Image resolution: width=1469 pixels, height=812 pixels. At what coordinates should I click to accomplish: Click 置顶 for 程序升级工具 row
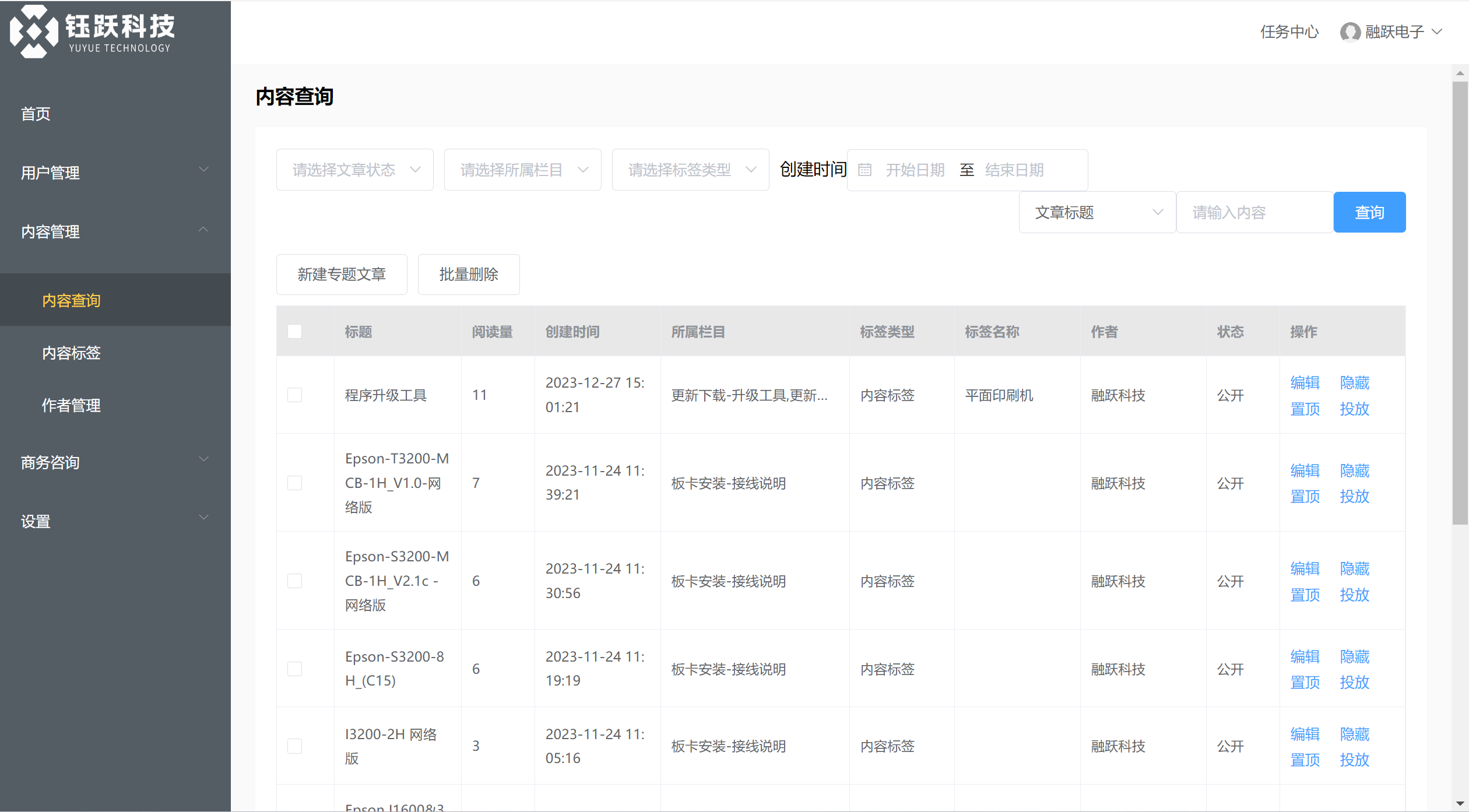(x=1305, y=409)
